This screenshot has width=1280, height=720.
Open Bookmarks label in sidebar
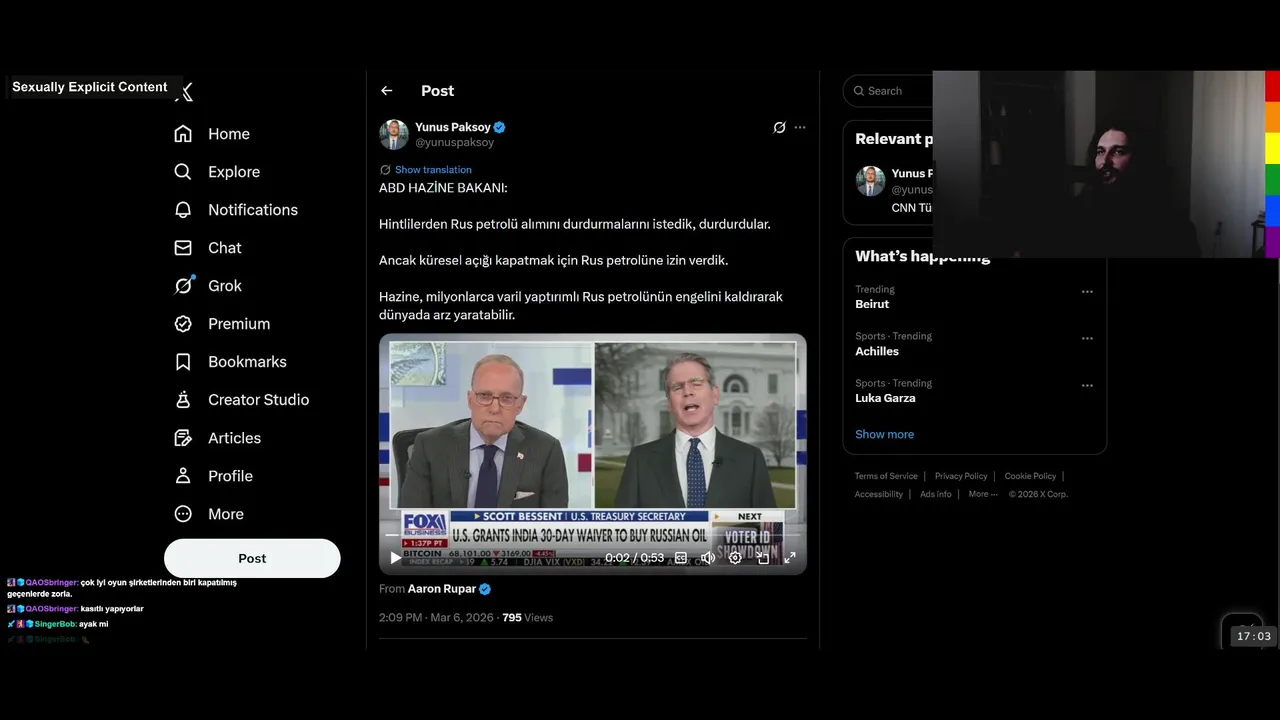[247, 362]
